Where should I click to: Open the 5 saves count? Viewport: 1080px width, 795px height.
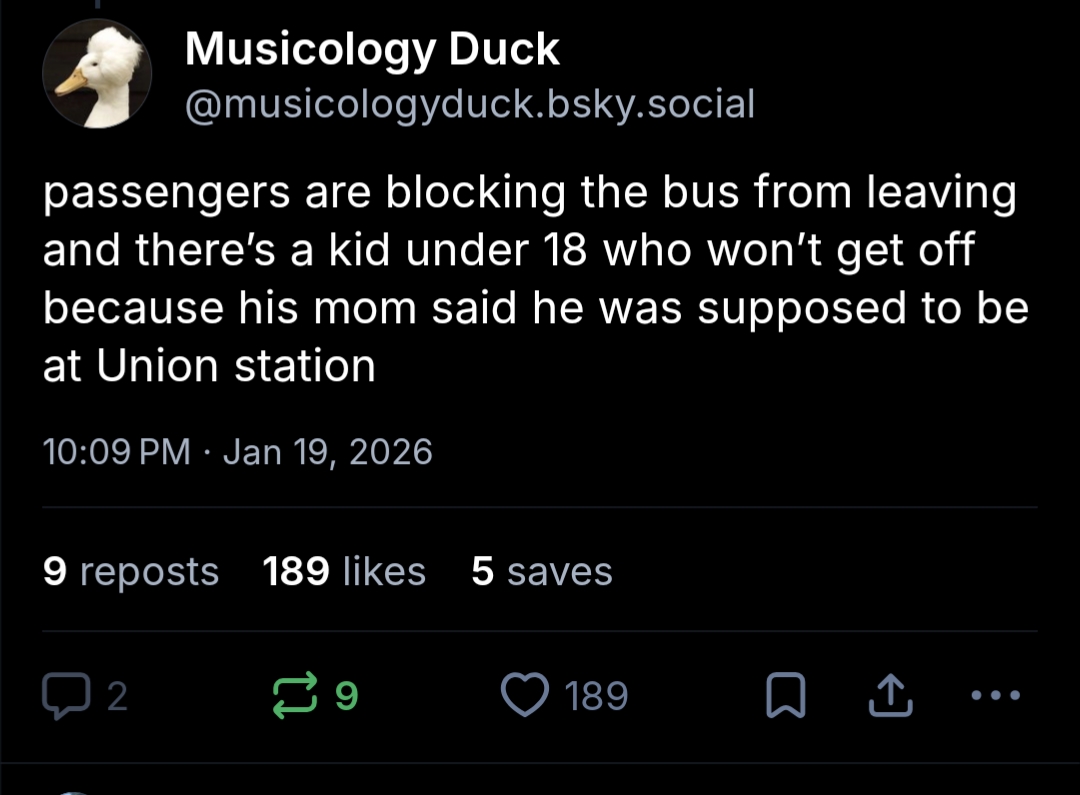(541, 571)
